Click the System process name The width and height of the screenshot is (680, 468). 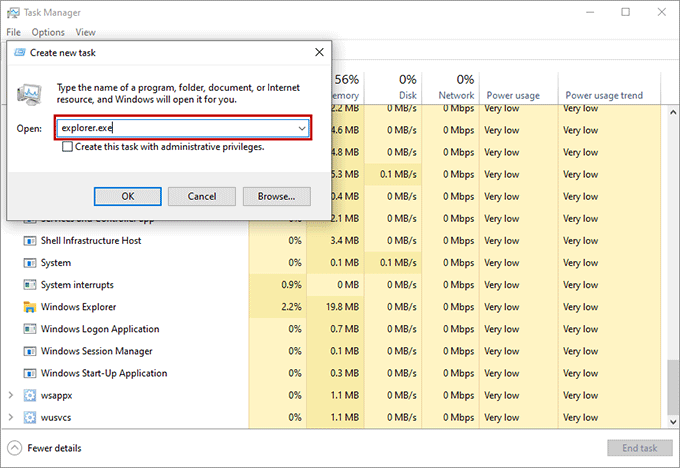(56, 263)
